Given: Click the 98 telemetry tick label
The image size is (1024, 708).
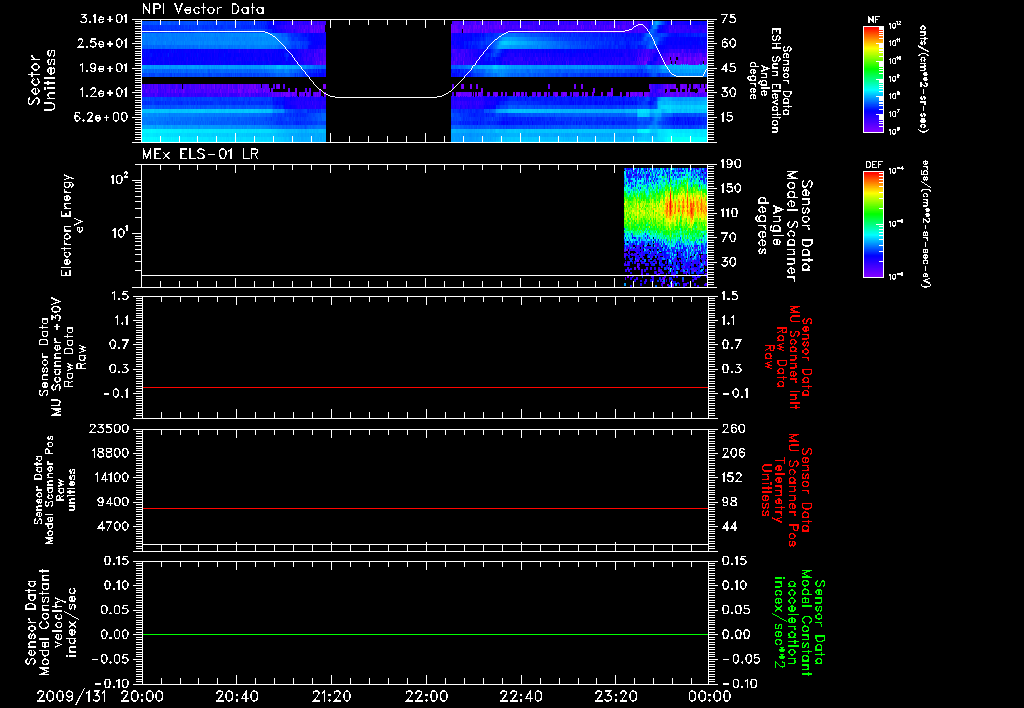Looking at the screenshot, I should point(729,502).
